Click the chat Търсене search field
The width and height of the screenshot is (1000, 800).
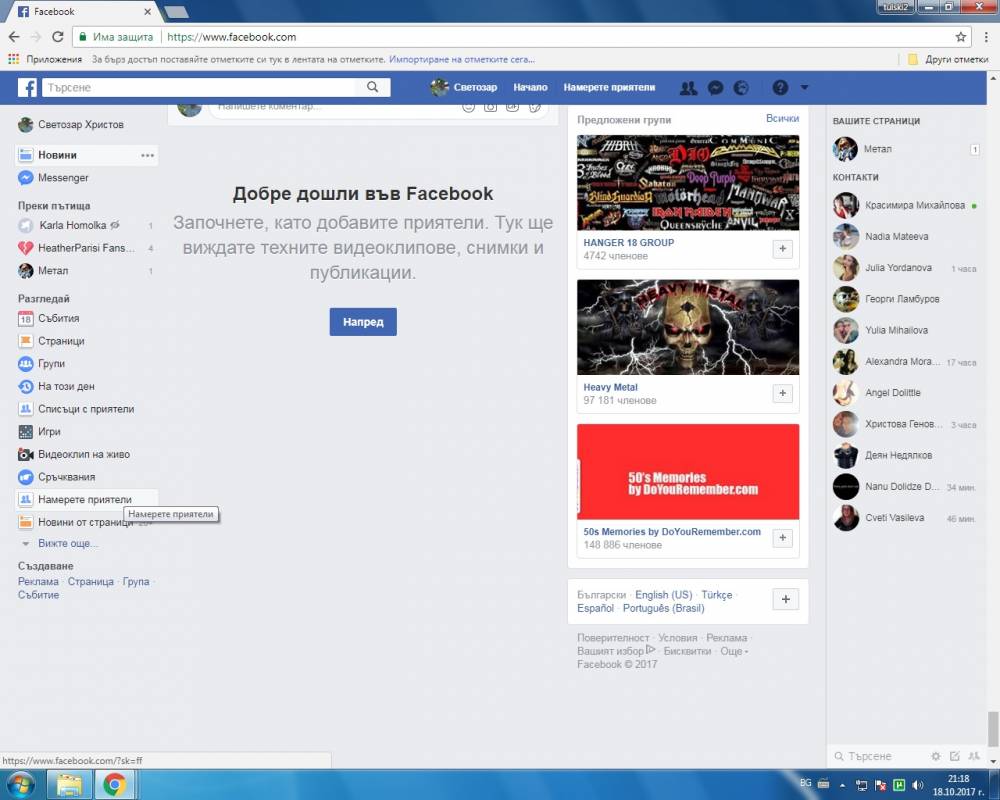tap(879, 756)
